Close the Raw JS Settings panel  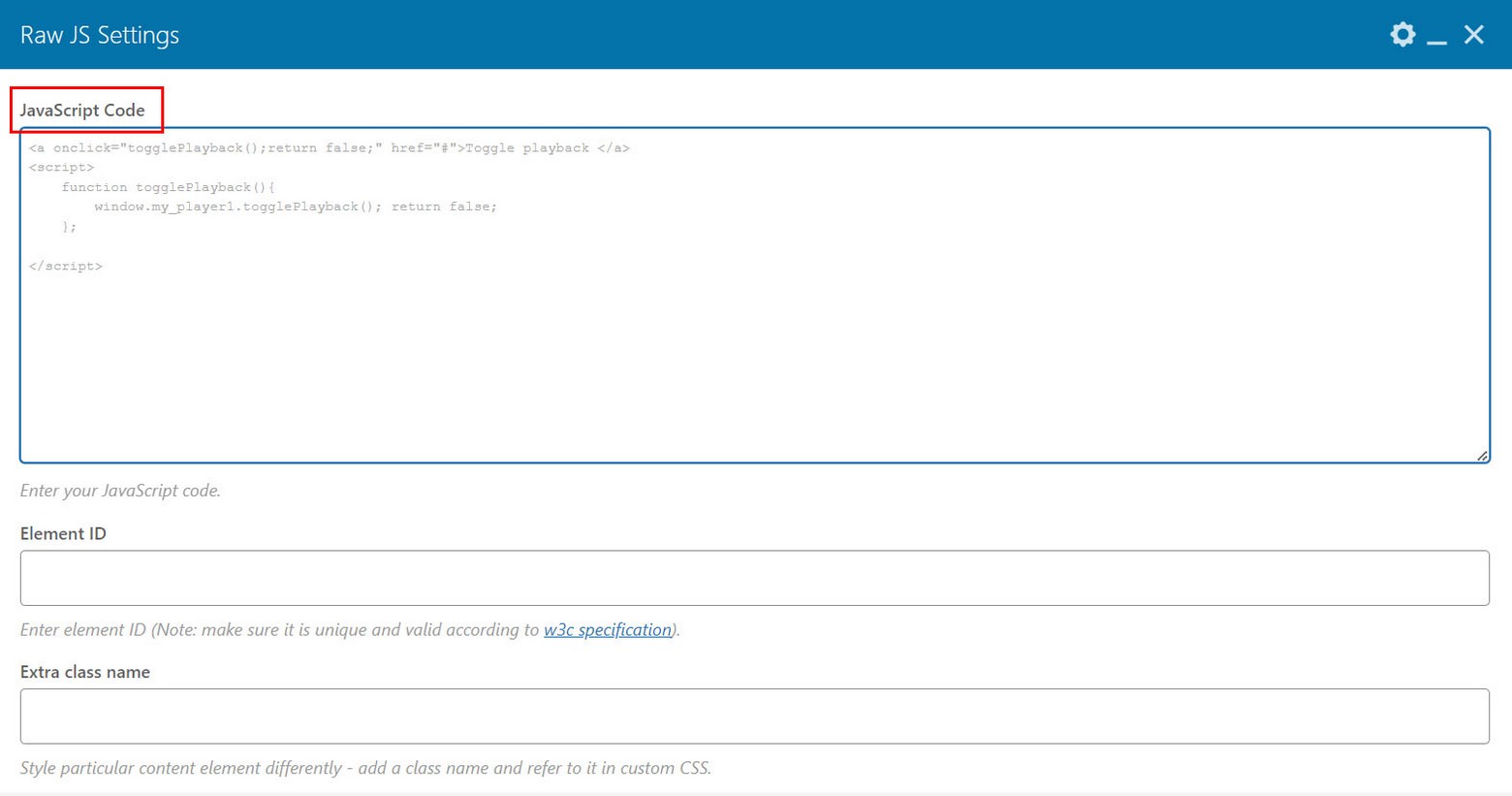pyautogui.click(x=1473, y=35)
